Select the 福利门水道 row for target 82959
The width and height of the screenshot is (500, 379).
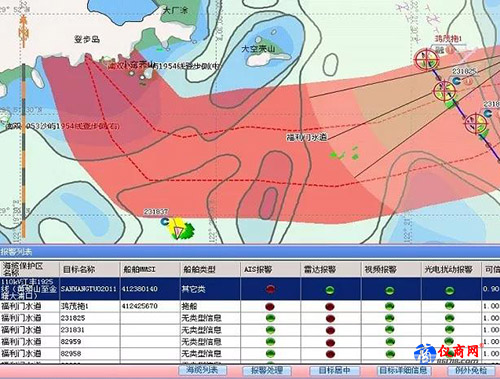(x=250, y=342)
